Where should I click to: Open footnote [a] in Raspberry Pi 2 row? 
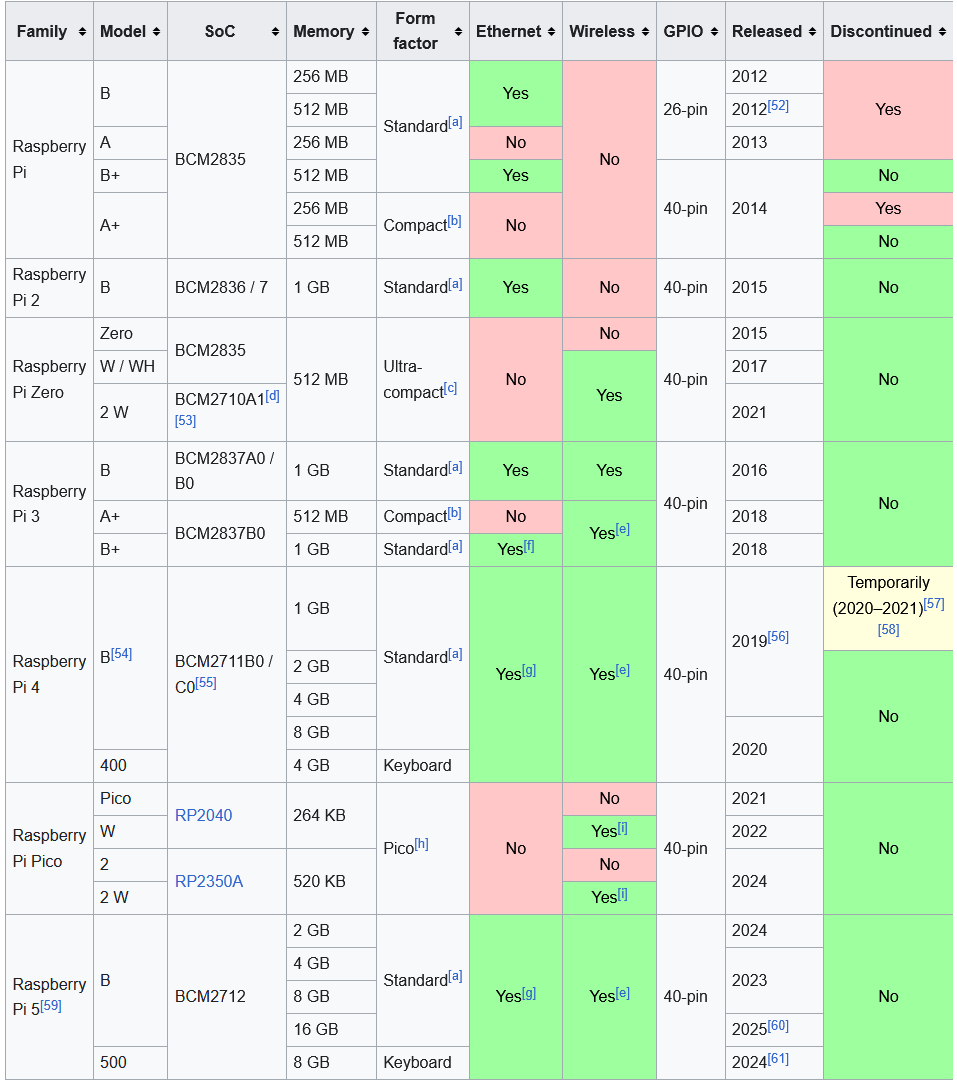pyautogui.click(x=455, y=283)
